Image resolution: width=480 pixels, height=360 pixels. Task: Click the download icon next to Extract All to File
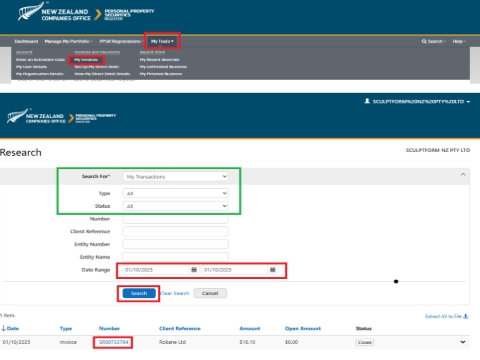click(x=466, y=316)
